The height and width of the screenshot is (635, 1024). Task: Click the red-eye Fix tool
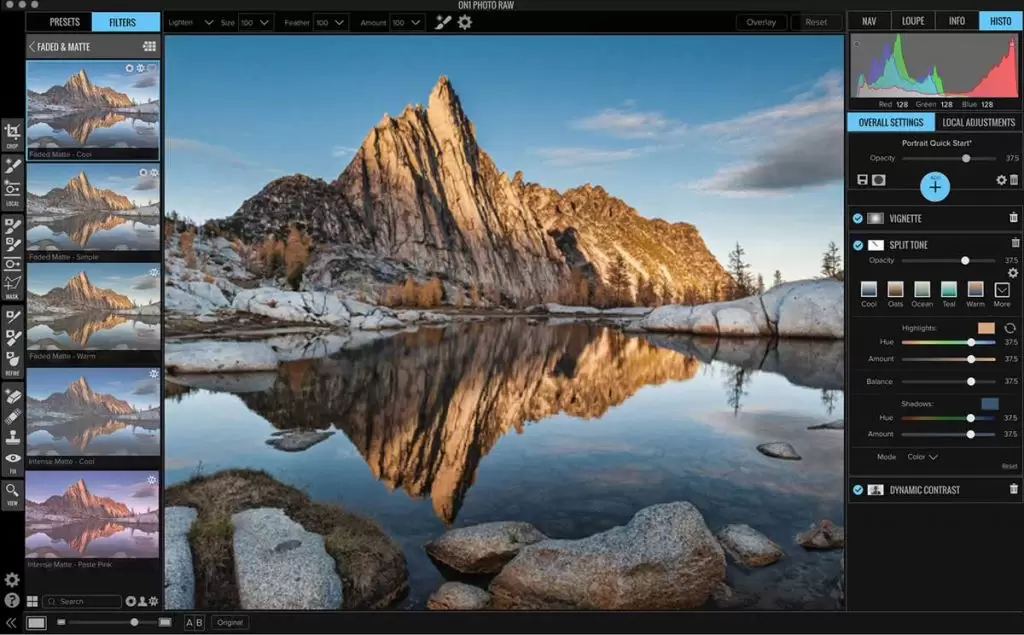pos(12,460)
